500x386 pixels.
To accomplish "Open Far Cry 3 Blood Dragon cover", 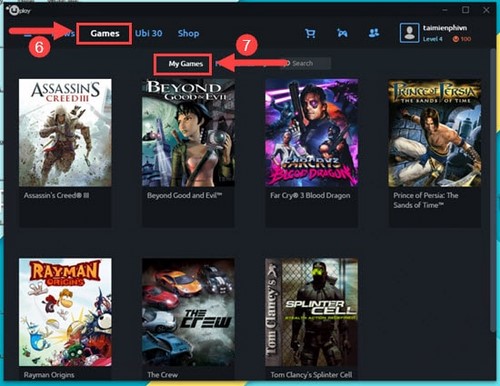I will click(312, 133).
